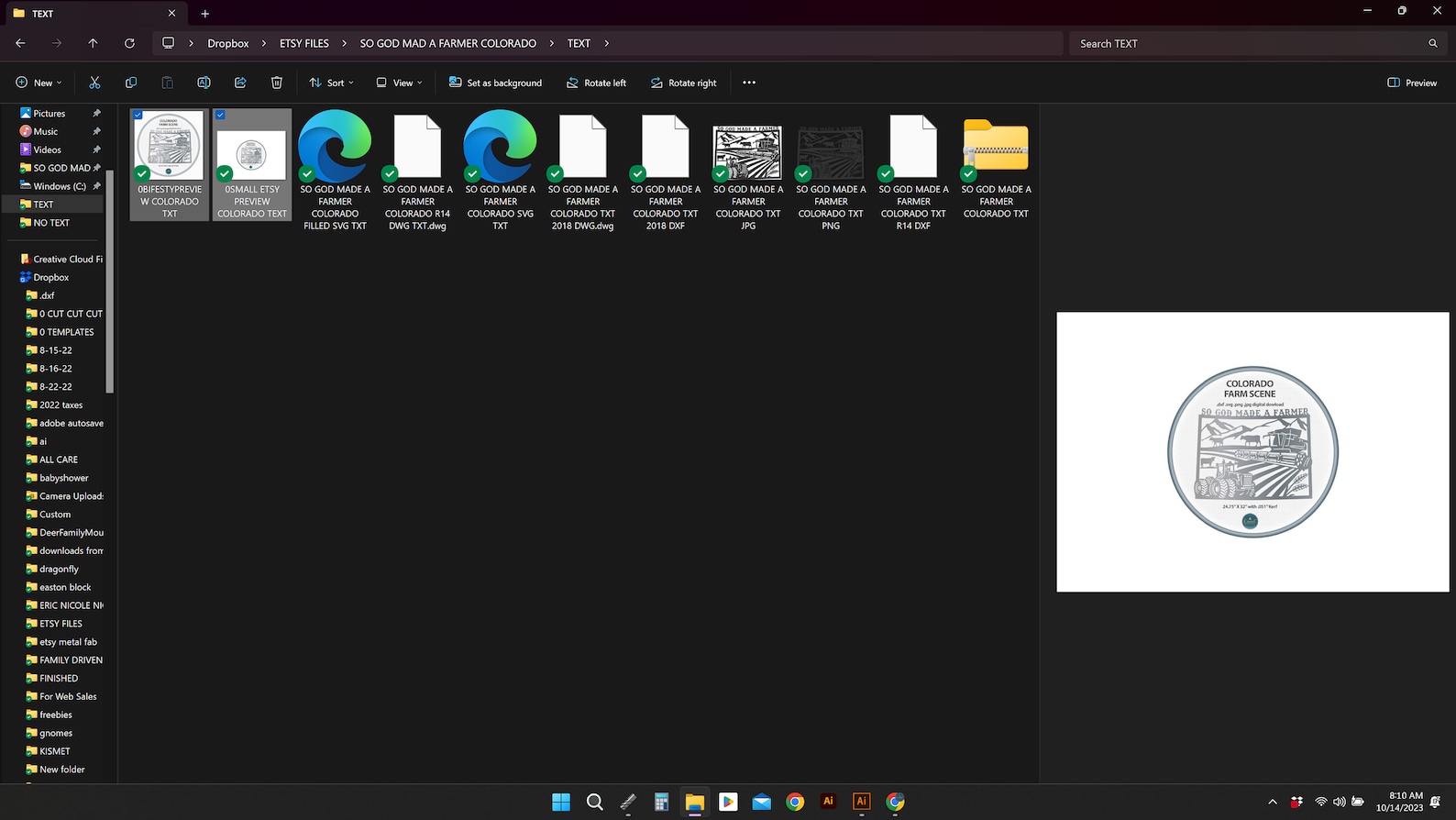Click the Cut scissors icon in toolbar

94,83
